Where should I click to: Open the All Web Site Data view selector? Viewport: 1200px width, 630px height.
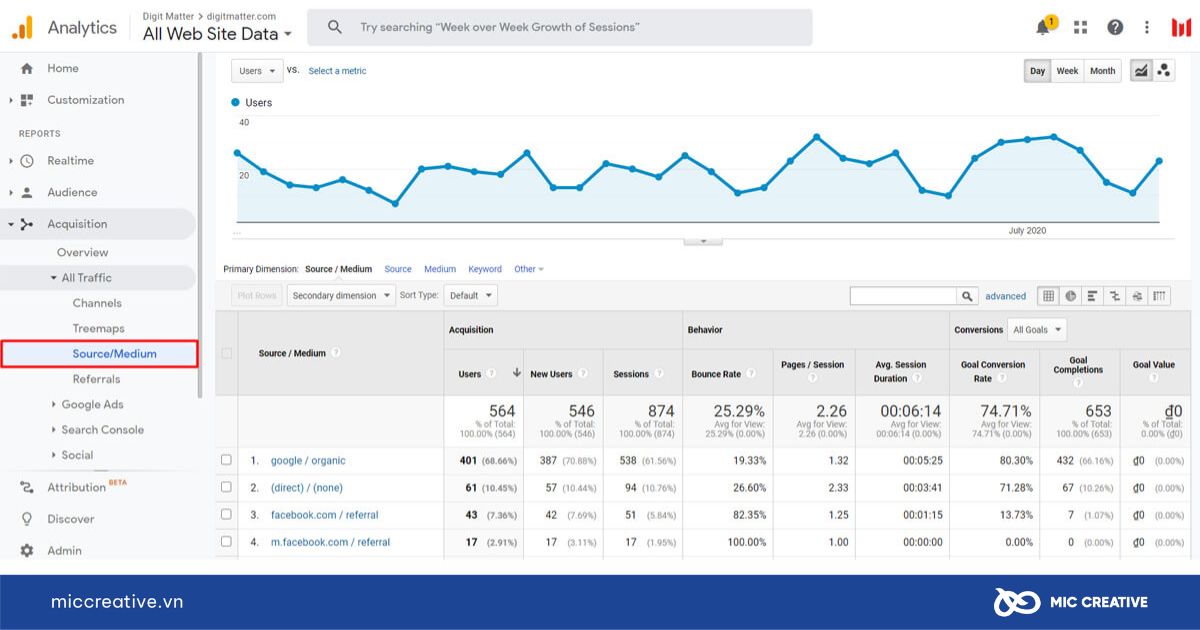[x=218, y=34]
